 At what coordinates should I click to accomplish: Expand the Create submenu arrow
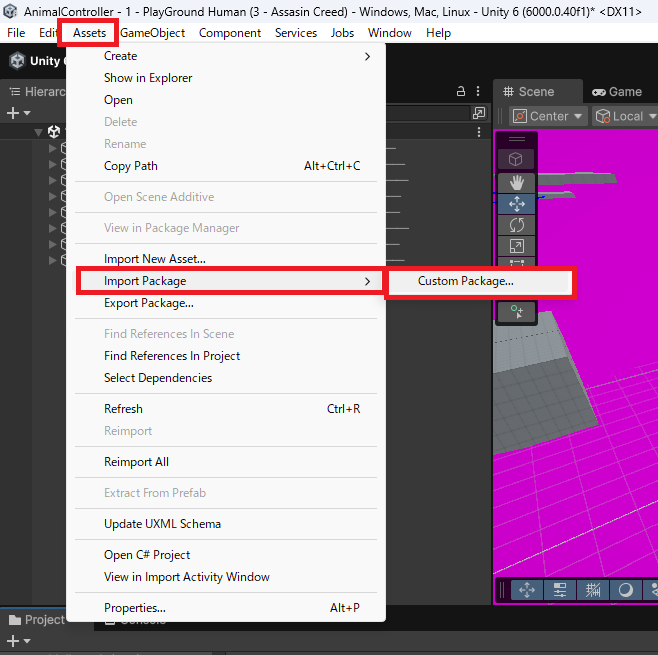coord(367,56)
